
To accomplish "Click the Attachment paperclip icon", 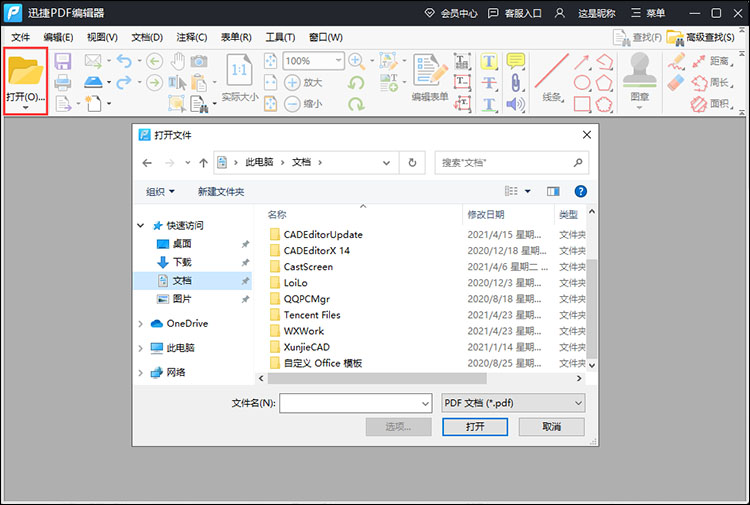I will pyautogui.click(x=516, y=82).
